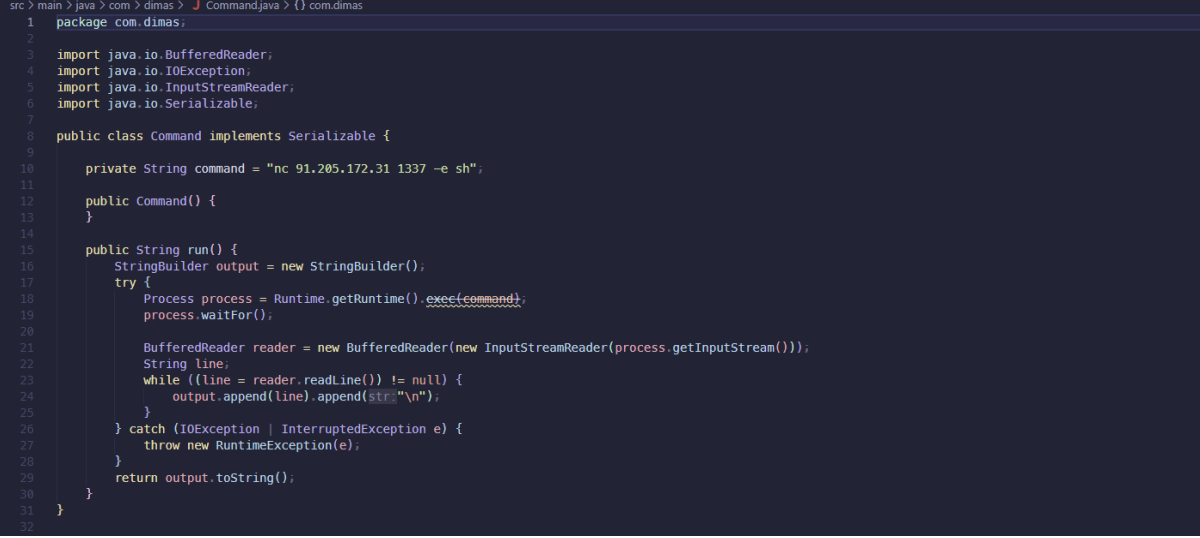Click 'process.waitFor()' on line 19
This screenshot has width=1200, height=538.
pos(205,315)
